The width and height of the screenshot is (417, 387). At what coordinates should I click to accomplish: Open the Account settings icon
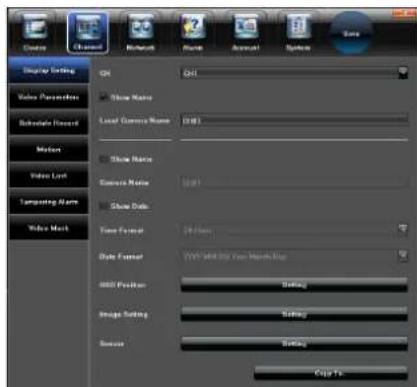pyautogui.click(x=246, y=33)
